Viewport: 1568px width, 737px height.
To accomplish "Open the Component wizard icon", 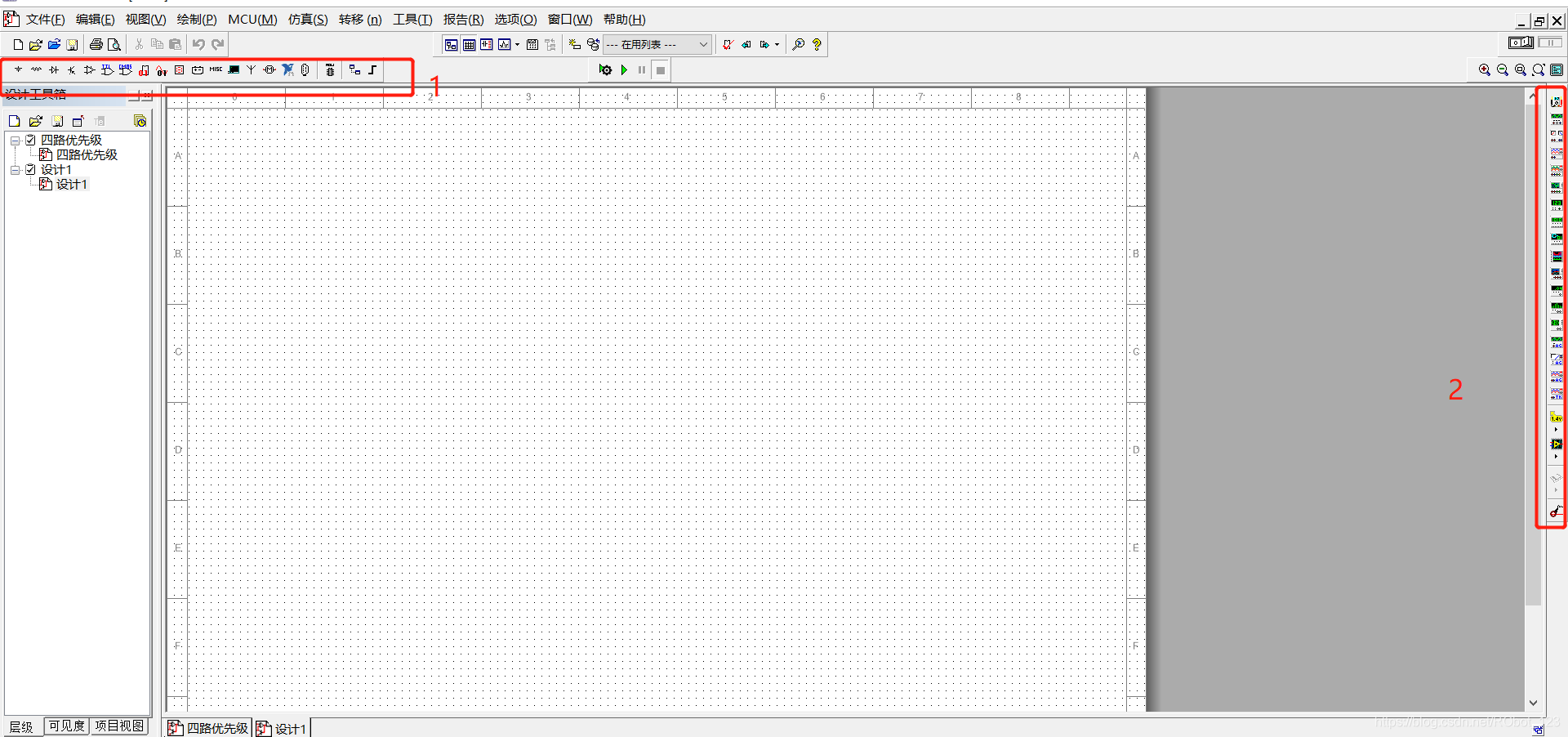I will point(575,45).
